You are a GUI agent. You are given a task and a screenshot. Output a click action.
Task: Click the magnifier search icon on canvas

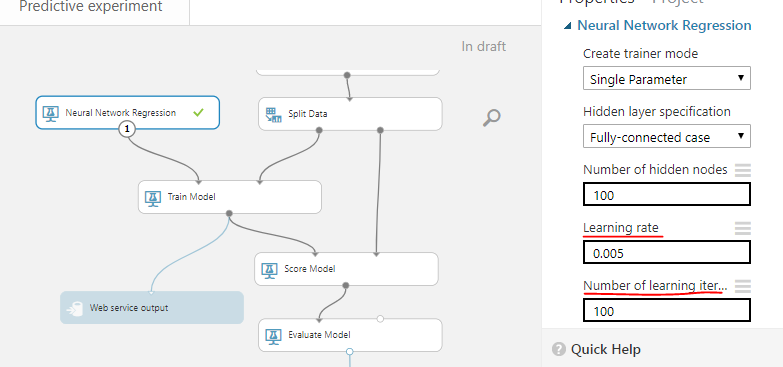tap(491, 117)
